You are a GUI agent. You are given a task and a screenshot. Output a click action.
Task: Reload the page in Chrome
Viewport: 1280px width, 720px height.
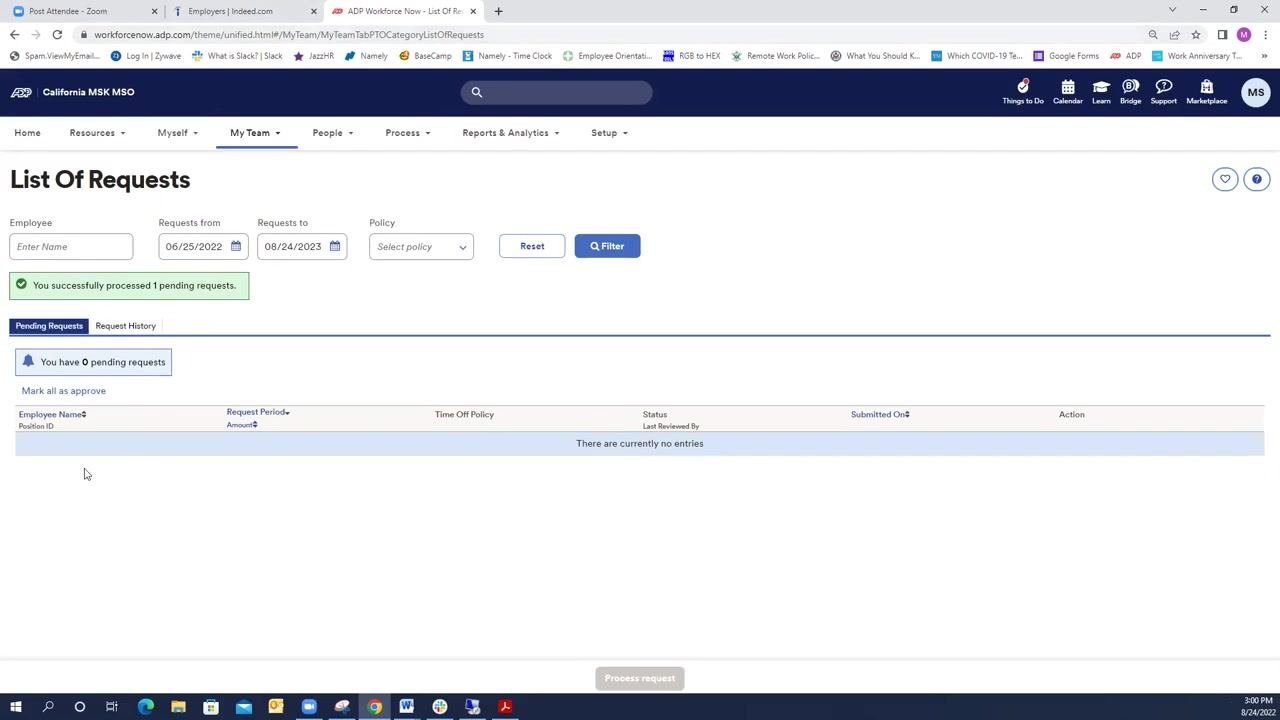(x=57, y=35)
